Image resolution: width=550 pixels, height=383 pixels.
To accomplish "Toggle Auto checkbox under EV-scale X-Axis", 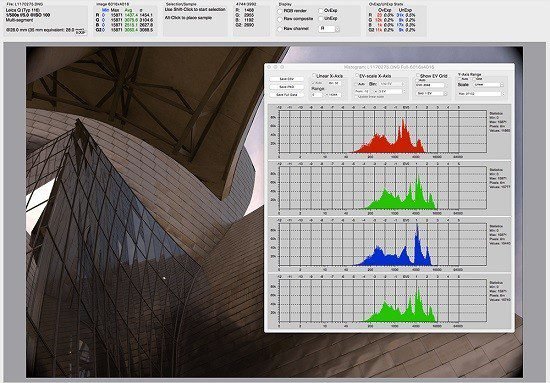I will (357, 84).
